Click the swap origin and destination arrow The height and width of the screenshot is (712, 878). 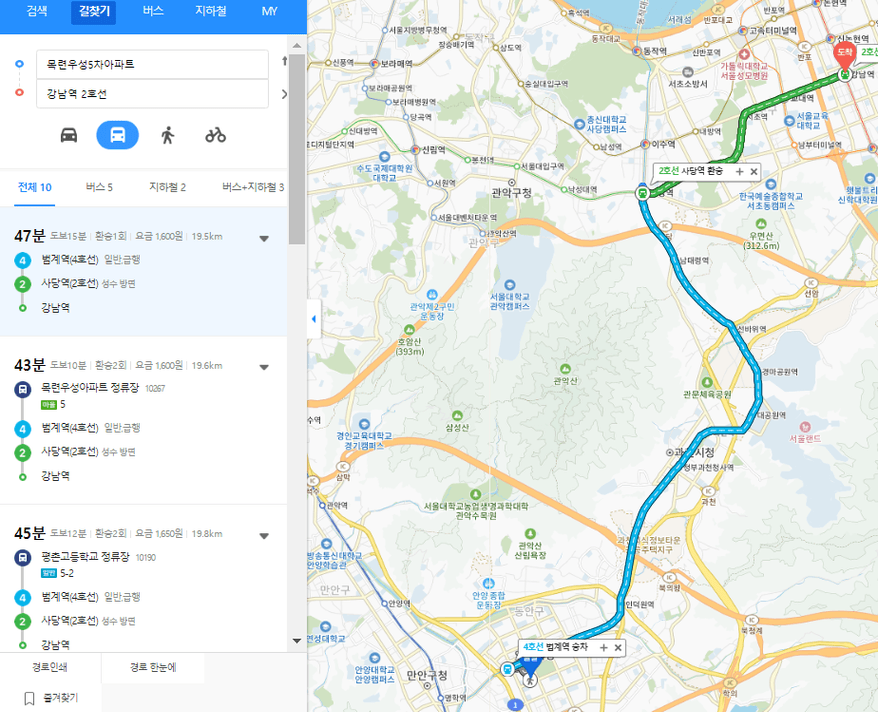284,61
